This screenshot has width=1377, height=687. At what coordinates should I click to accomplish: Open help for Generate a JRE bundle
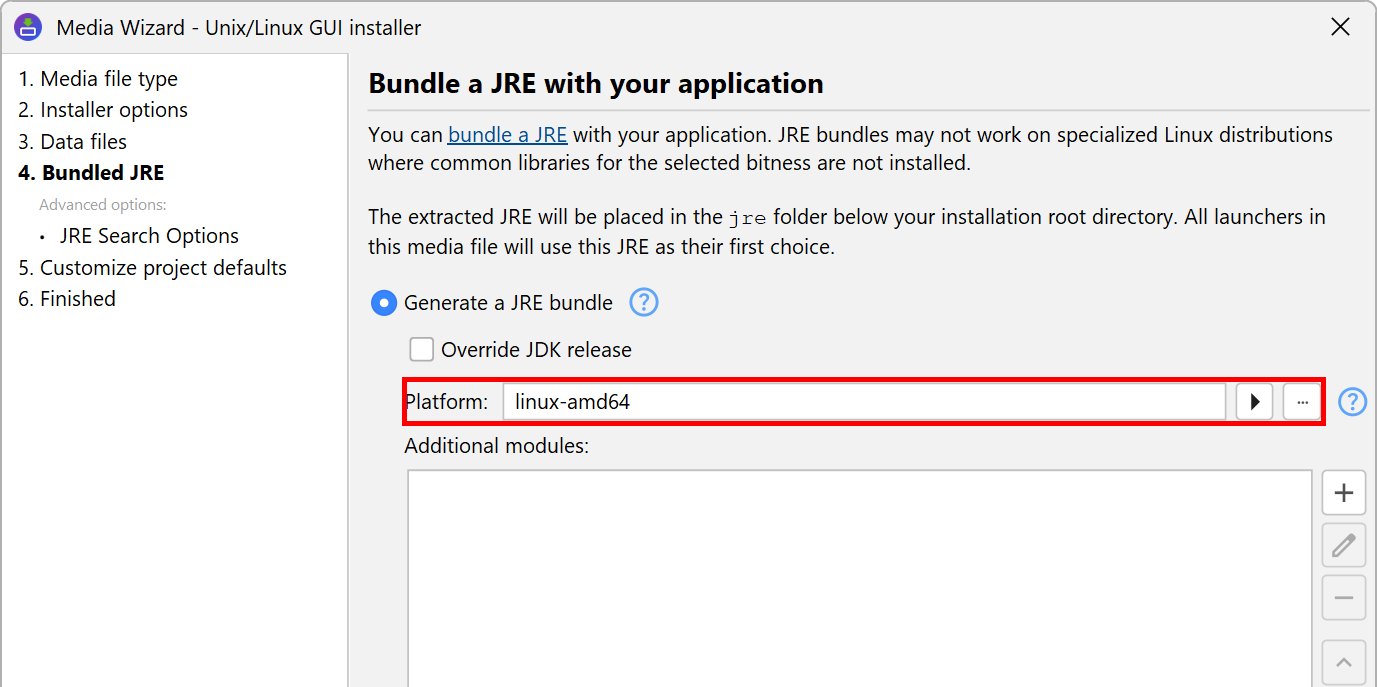[644, 302]
